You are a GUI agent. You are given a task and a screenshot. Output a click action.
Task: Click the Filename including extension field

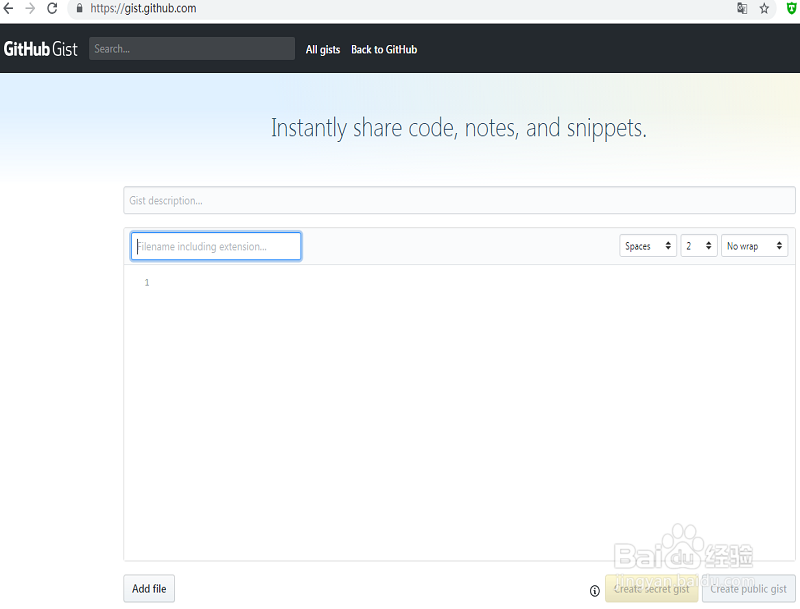pyautogui.click(x=216, y=246)
